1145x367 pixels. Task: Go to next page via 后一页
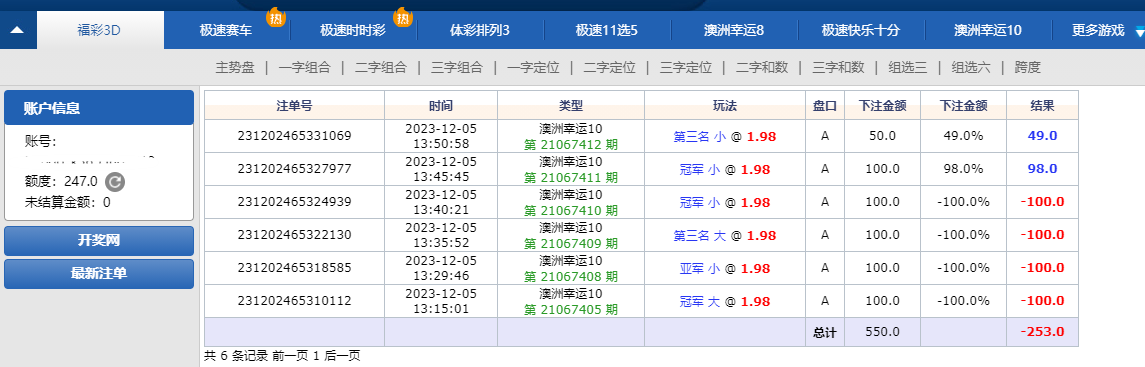coord(343,356)
